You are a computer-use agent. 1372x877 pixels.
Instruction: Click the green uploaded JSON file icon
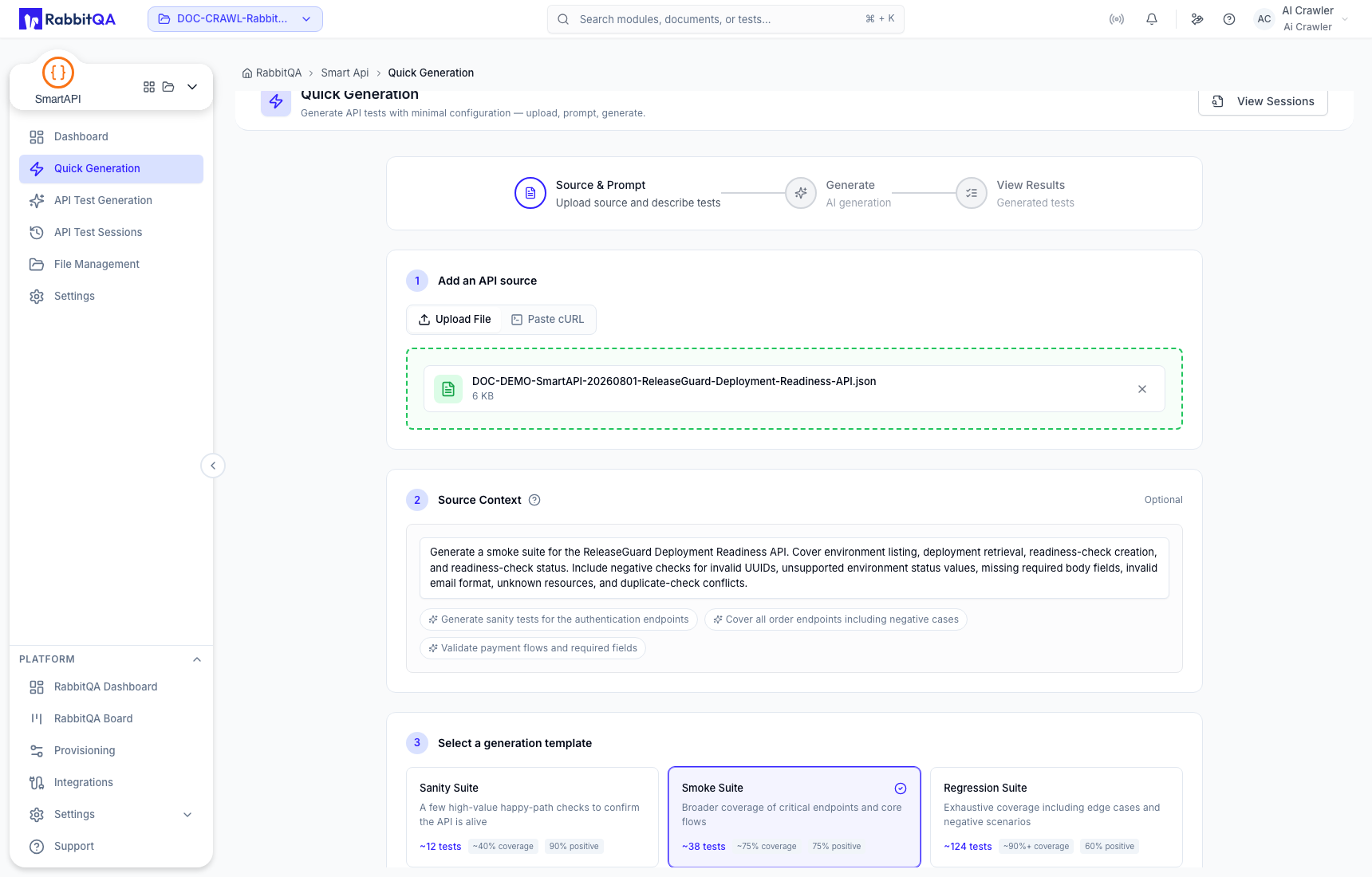point(448,389)
